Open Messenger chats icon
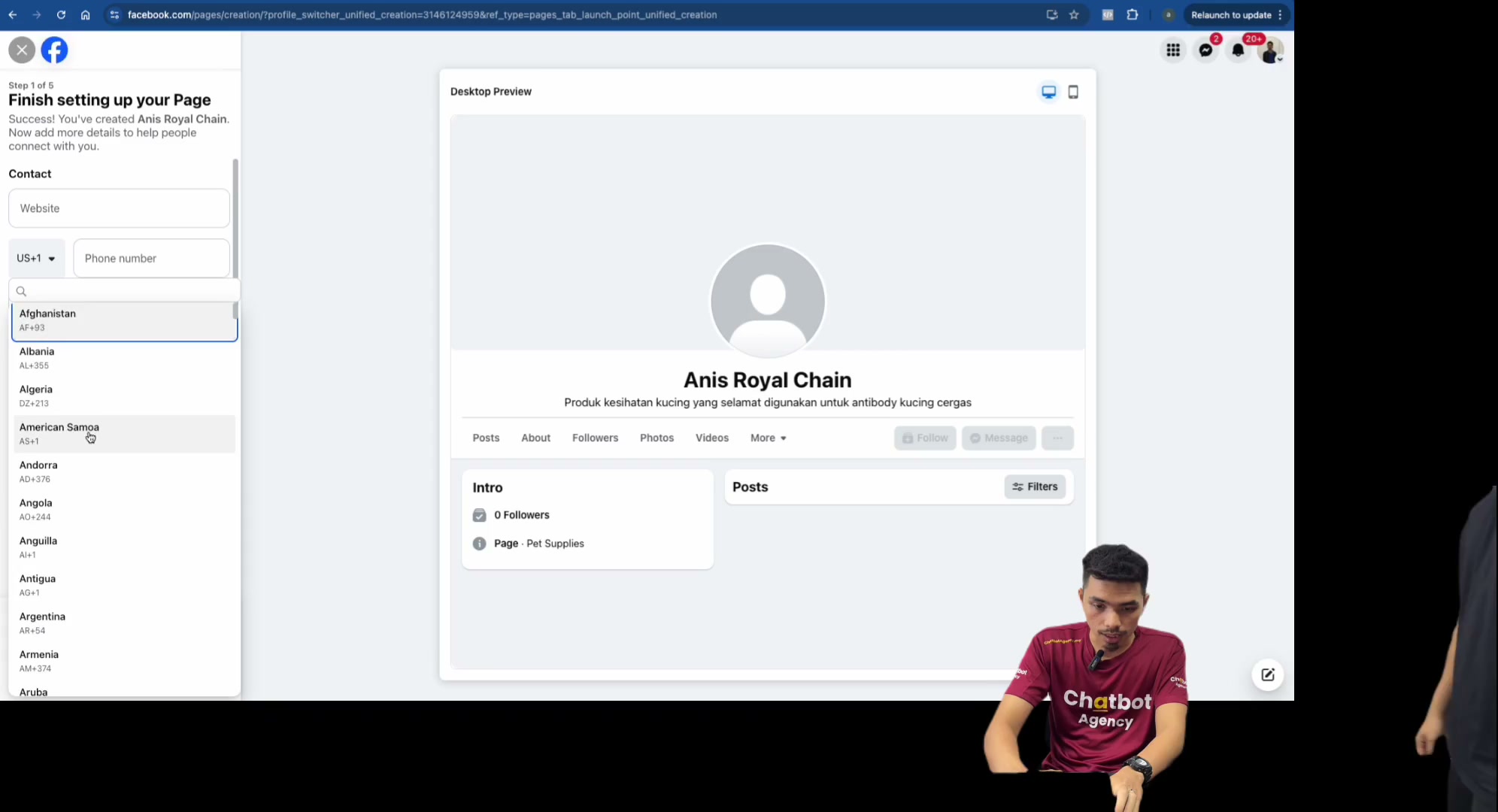 coord(1206,50)
